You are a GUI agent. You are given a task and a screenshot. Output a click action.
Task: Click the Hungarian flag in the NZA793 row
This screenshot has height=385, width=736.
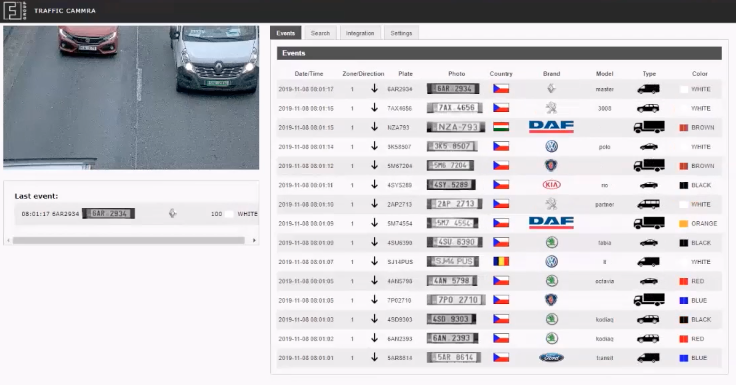pos(501,127)
